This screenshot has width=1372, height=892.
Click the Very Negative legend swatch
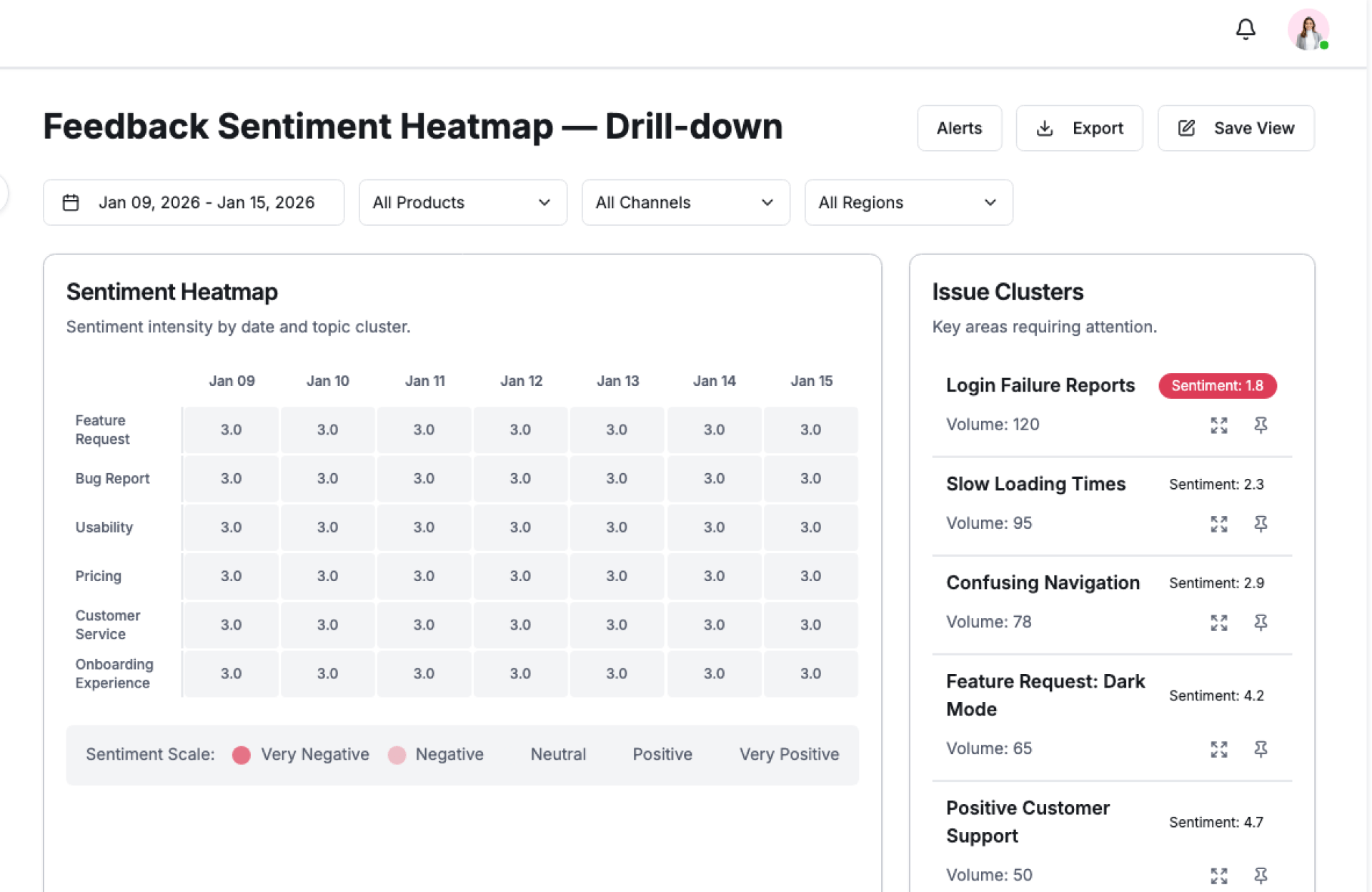tap(242, 755)
